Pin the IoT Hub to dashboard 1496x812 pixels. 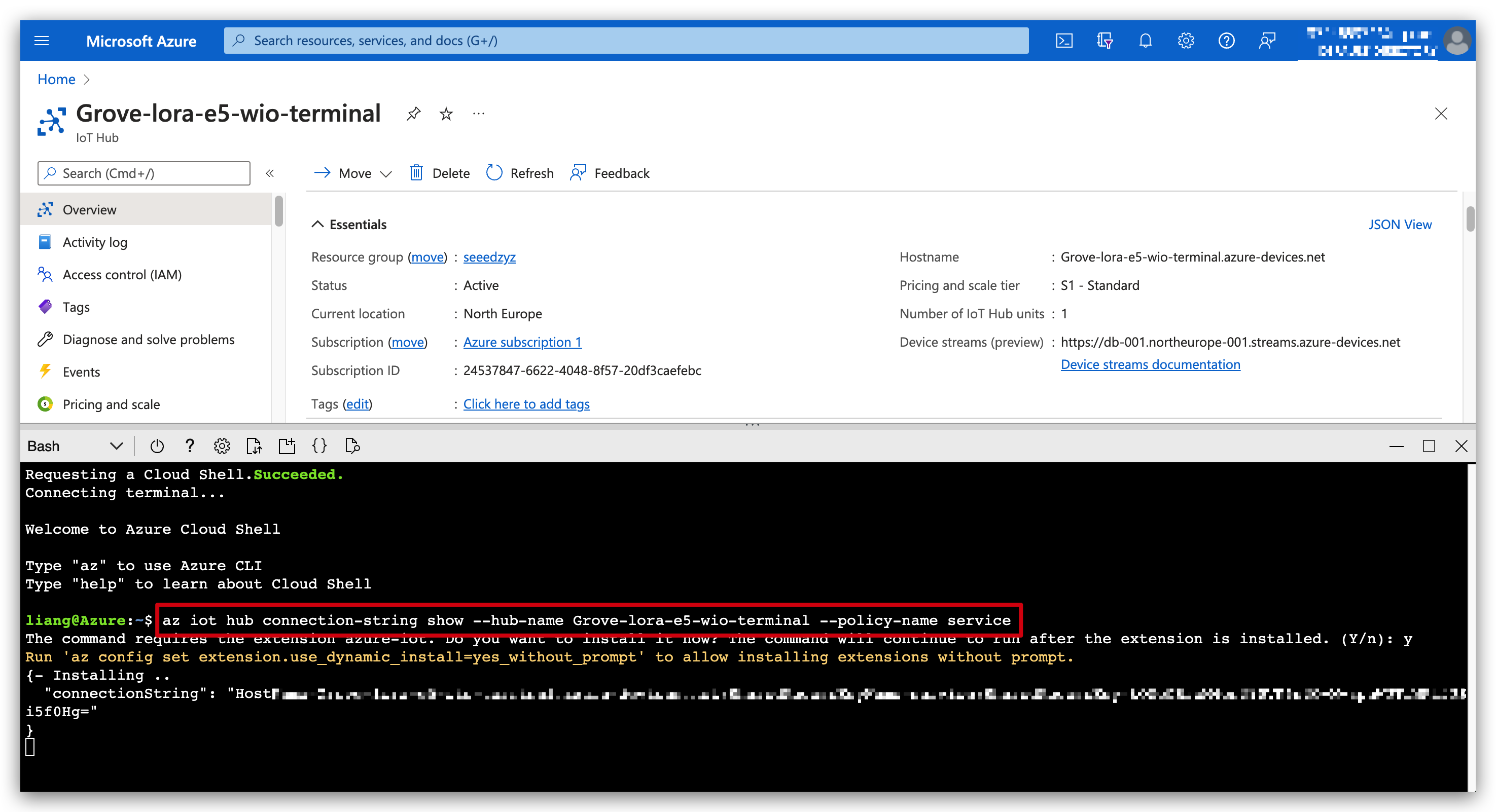413,114
